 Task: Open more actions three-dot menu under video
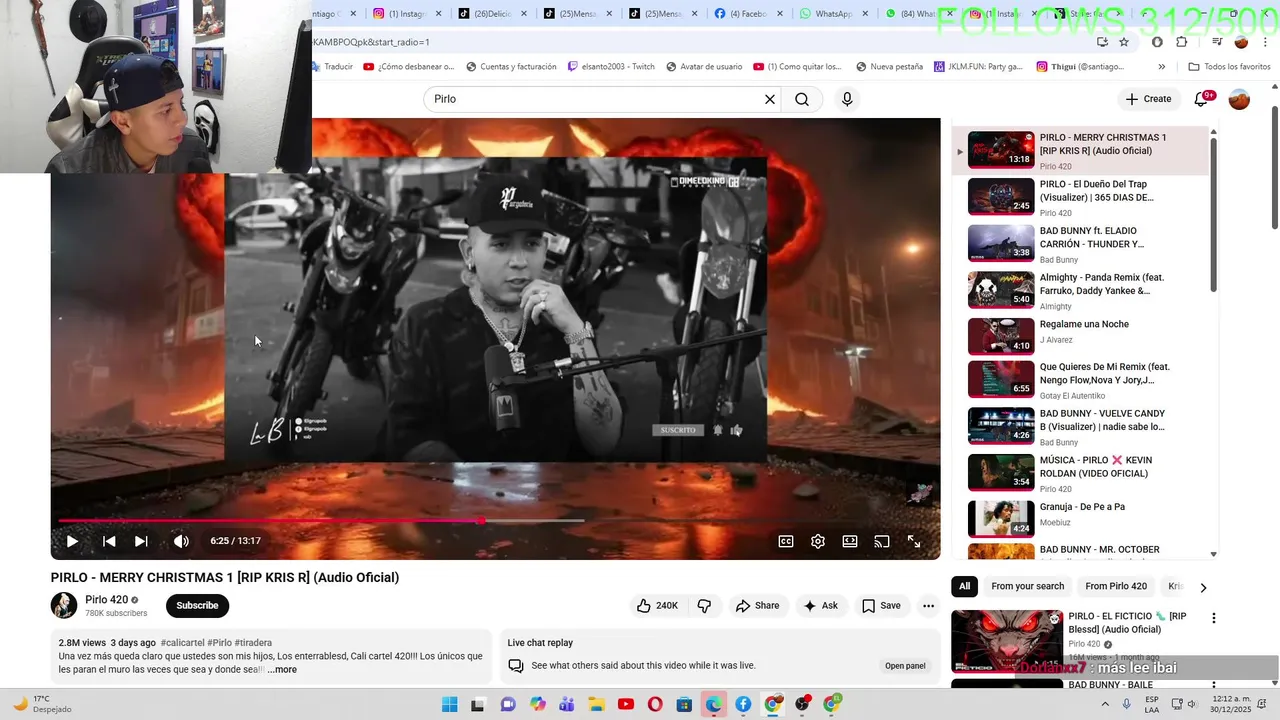928,605
